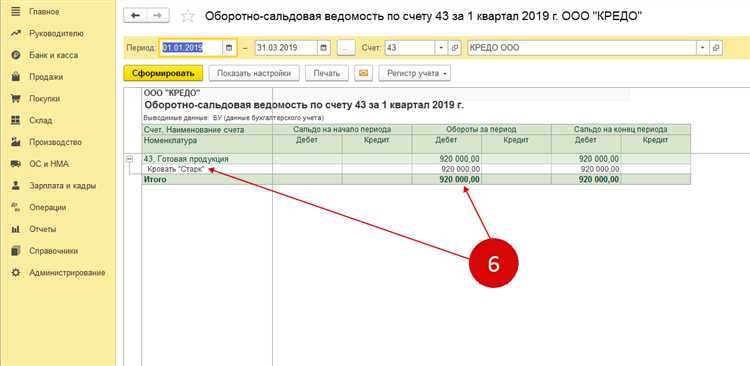Viewport: 750px width, 366px height.
Task: Click Итого ending debit balance 920 000,00
Action: point(599,179)
